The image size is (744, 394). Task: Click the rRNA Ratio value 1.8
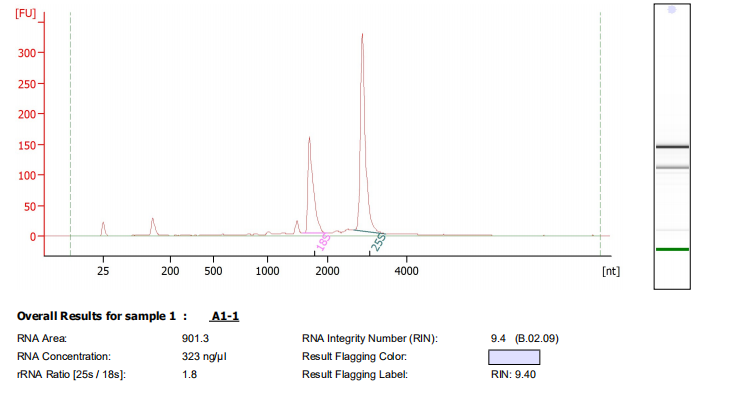[189, 375]
